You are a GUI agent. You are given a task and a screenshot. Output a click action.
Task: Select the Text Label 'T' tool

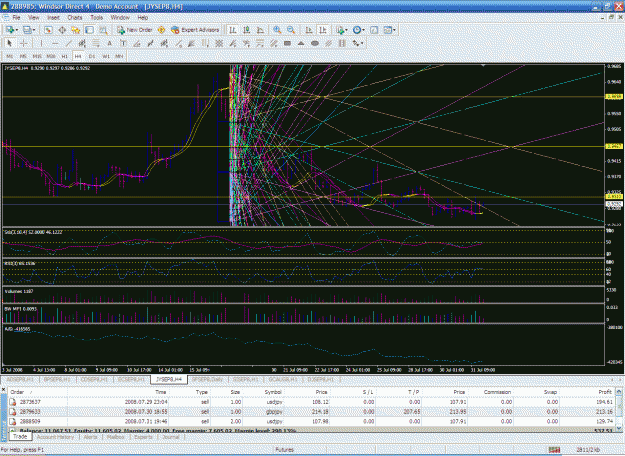pyautogui.click(x=123, y=43)
